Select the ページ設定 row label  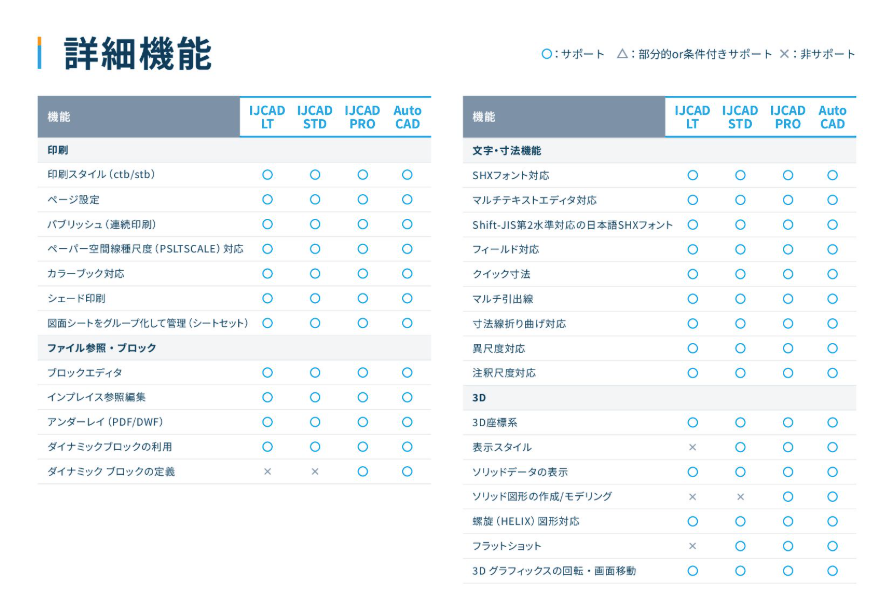coord(73,200)
